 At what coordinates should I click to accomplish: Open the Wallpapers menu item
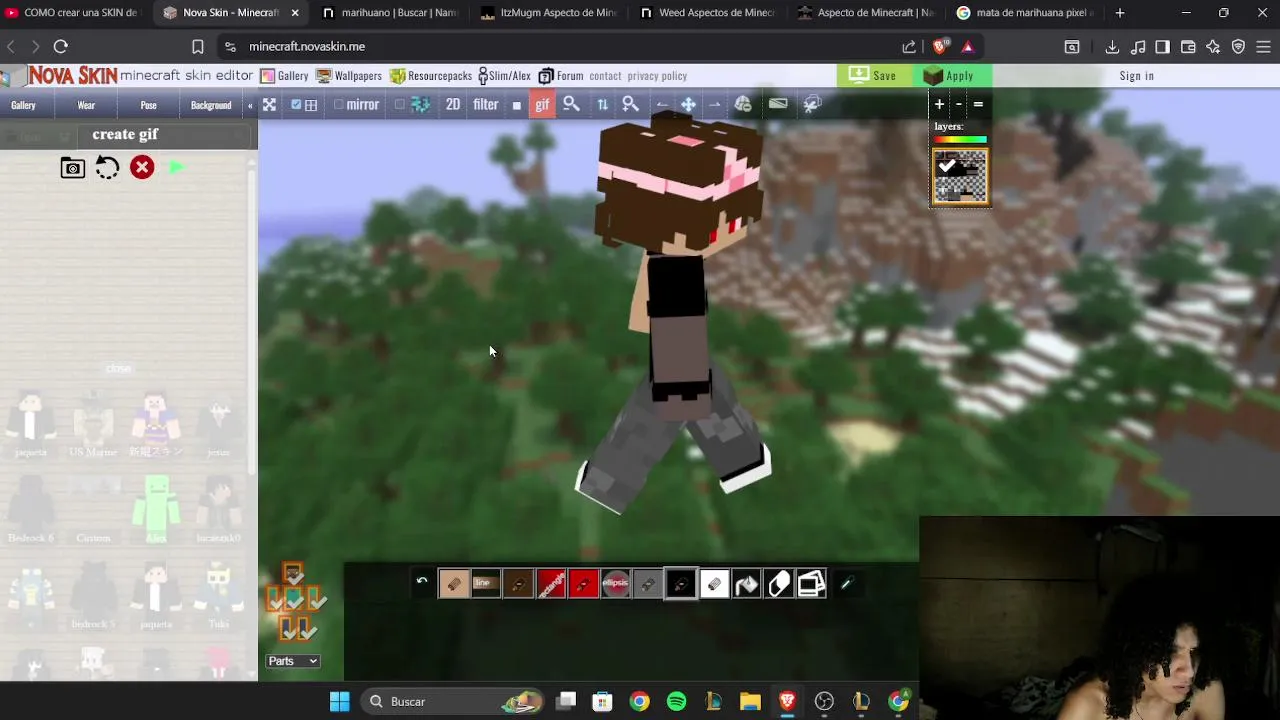coord(349,76)
